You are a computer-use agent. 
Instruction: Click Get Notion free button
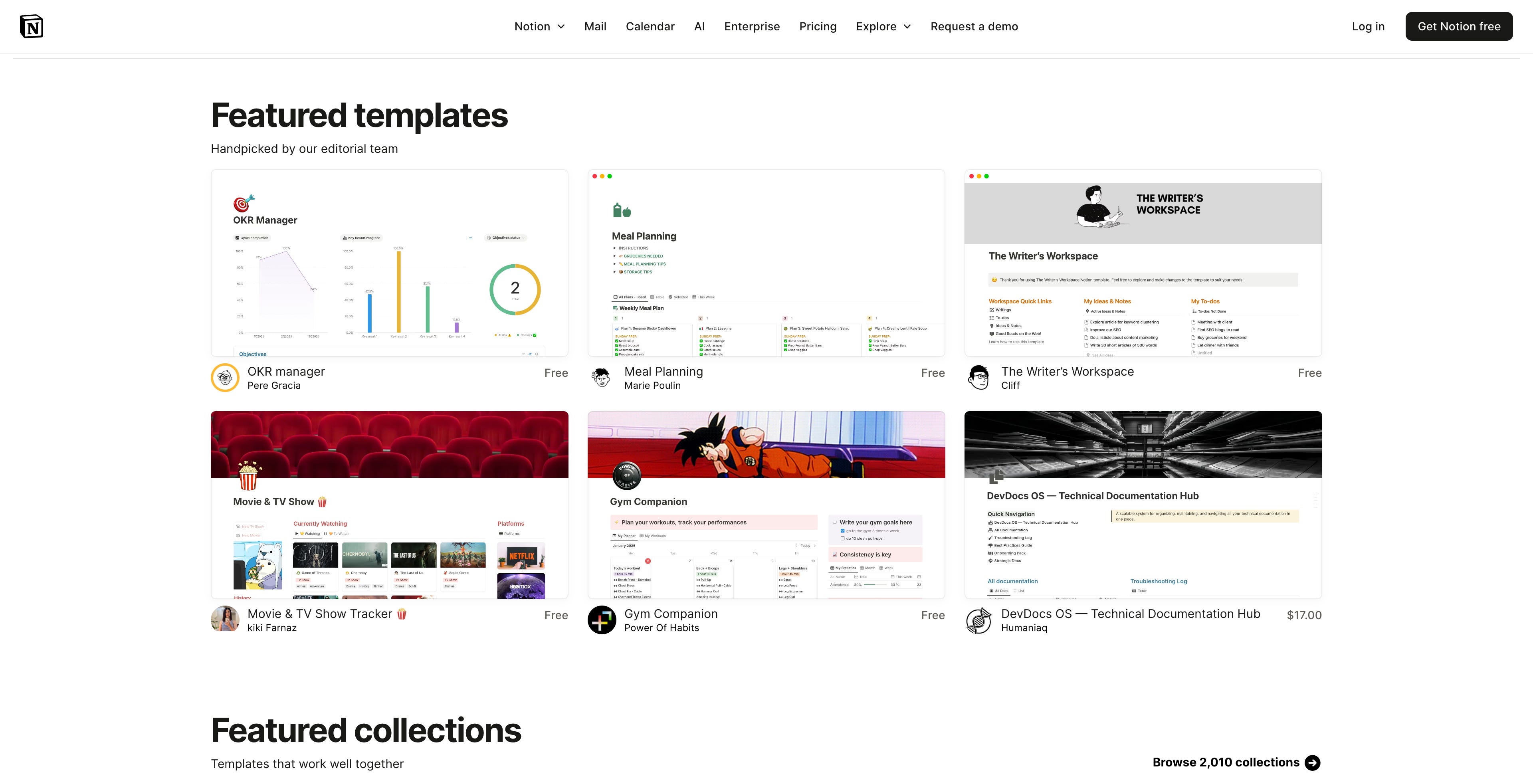click(1459, 26)
